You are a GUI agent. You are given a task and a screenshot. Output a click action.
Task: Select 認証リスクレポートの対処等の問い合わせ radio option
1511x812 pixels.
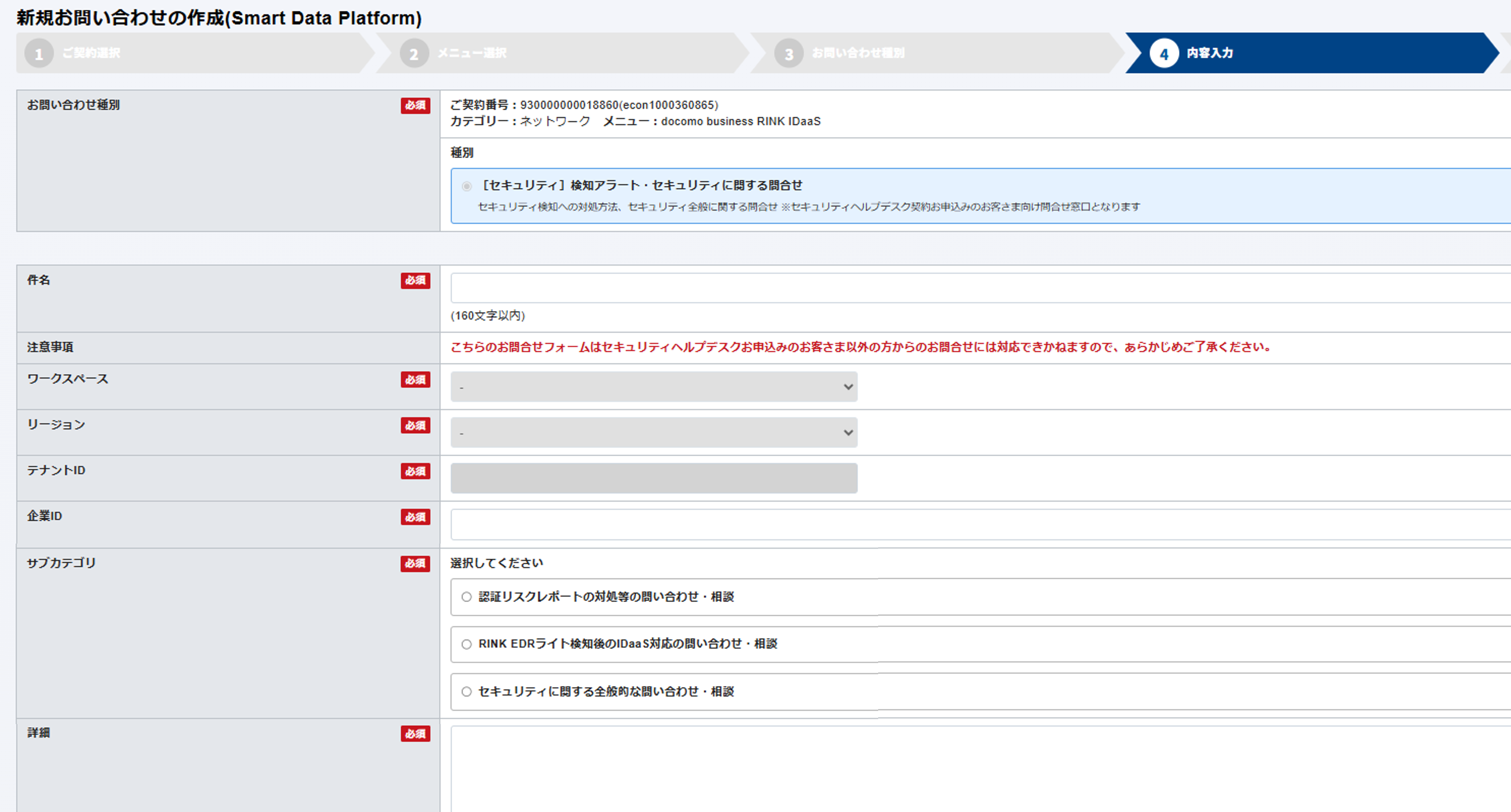pyautogui.click(x=466, y=597)
